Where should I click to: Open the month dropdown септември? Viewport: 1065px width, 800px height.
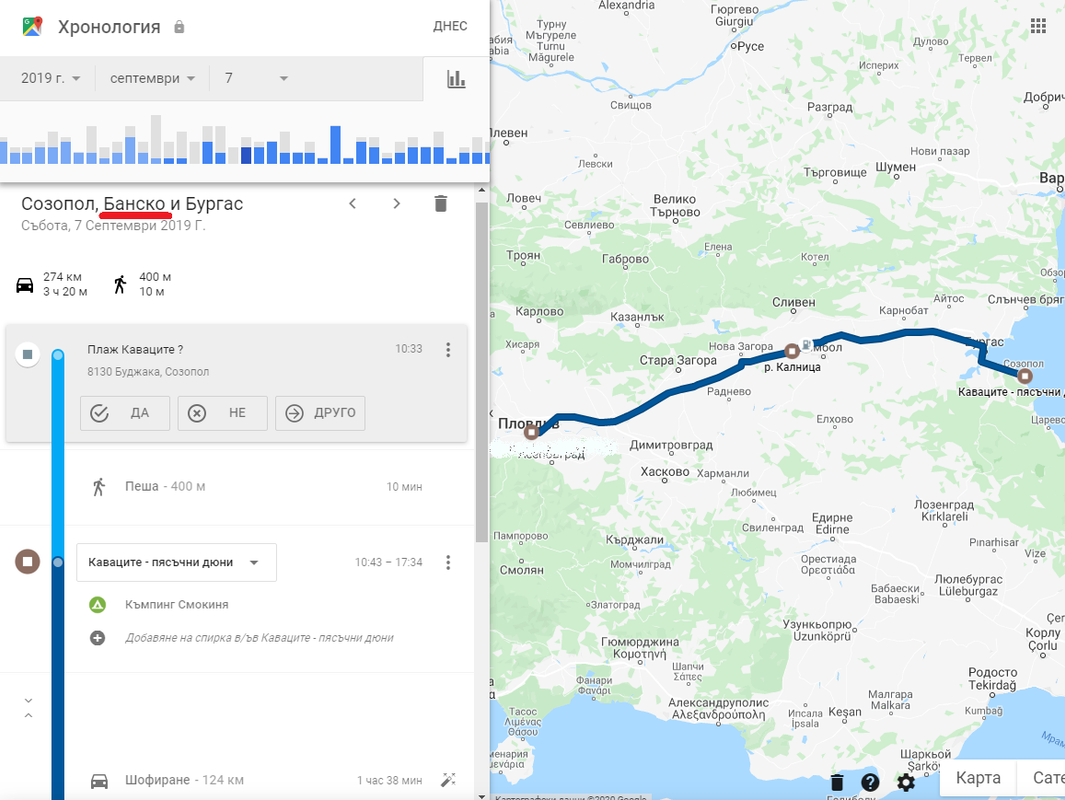[152, 78]
